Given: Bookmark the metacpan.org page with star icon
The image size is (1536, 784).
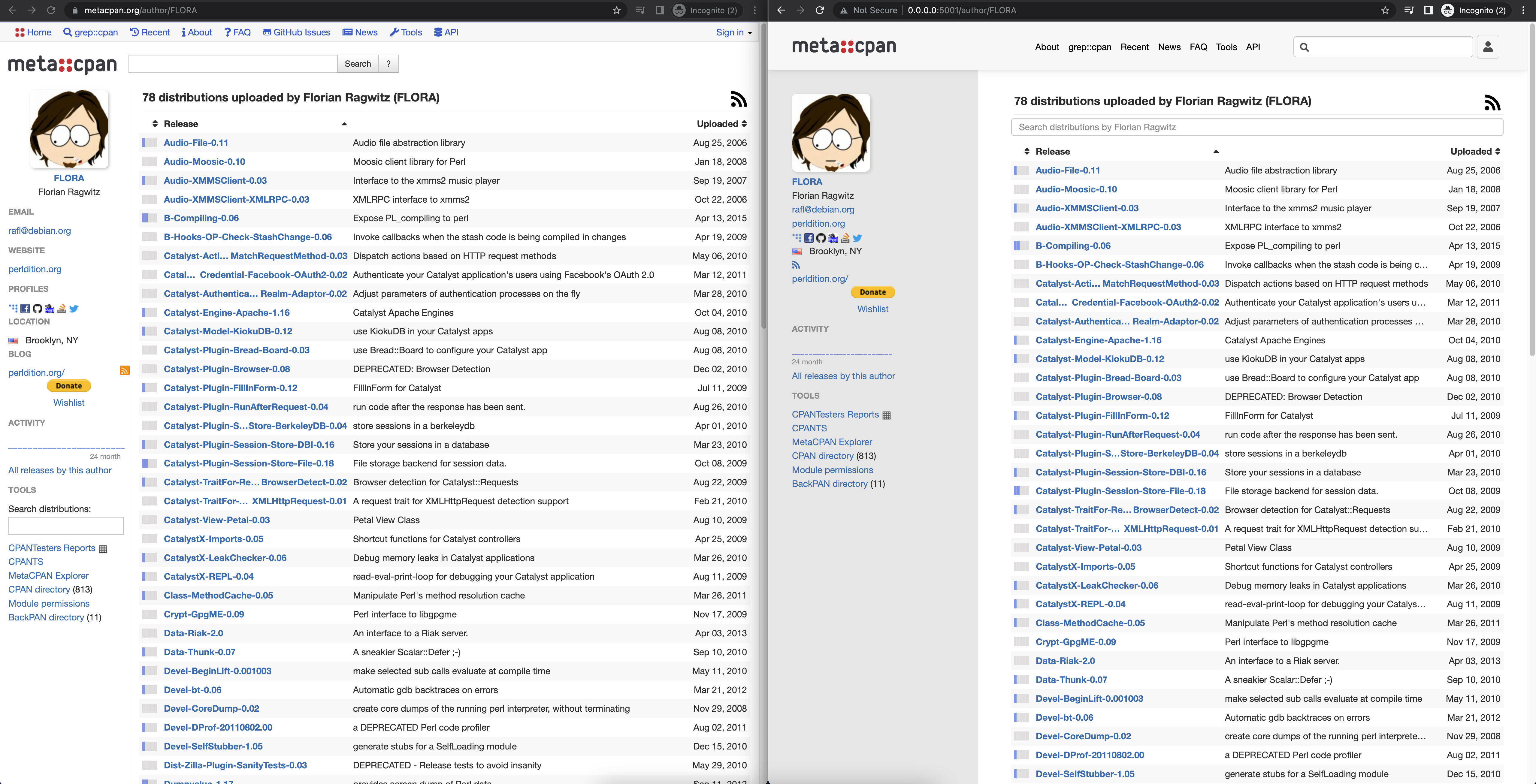Looking at the screenshot, I should 617,10.
